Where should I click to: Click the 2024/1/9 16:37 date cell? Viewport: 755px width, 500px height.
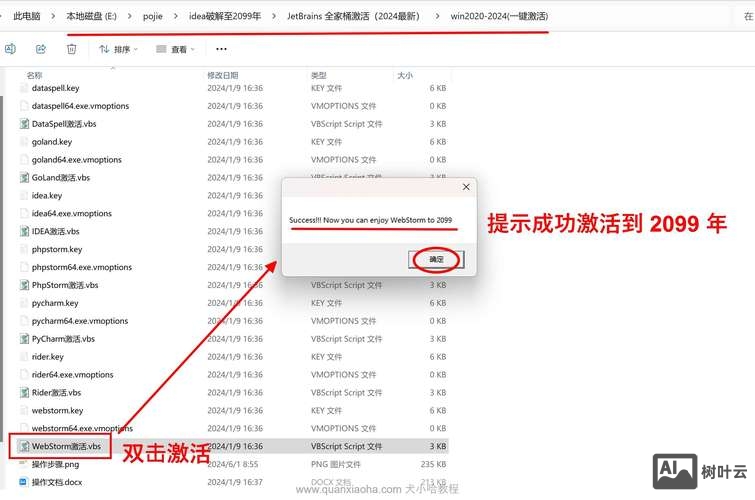[235, 482]
